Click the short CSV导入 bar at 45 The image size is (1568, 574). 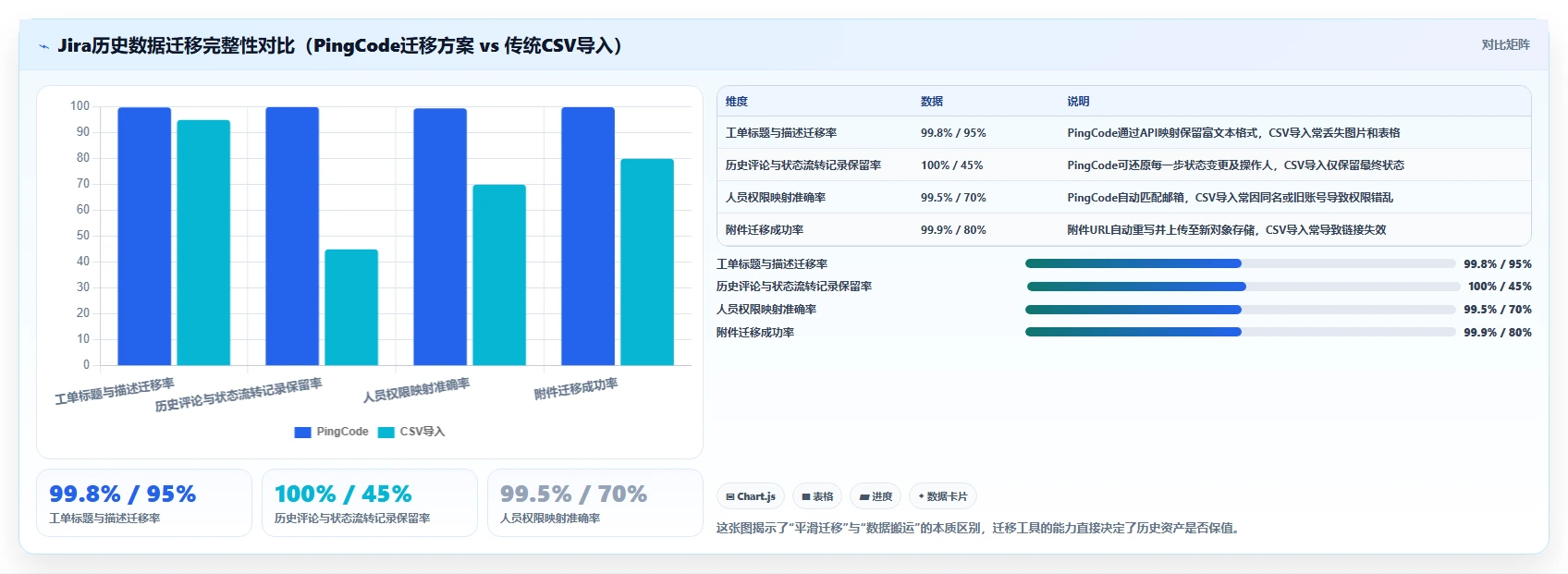coord(351,307)
